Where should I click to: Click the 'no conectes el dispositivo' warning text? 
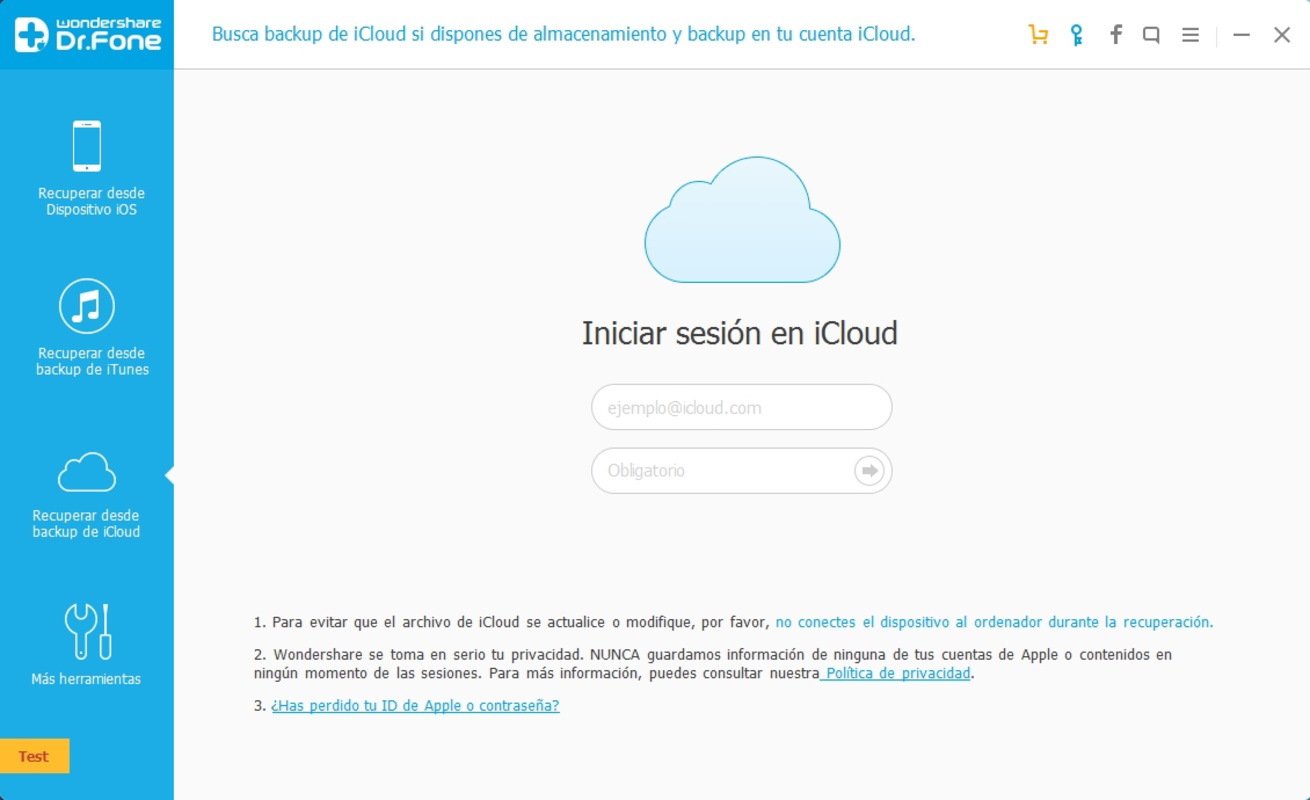point(994,622)
